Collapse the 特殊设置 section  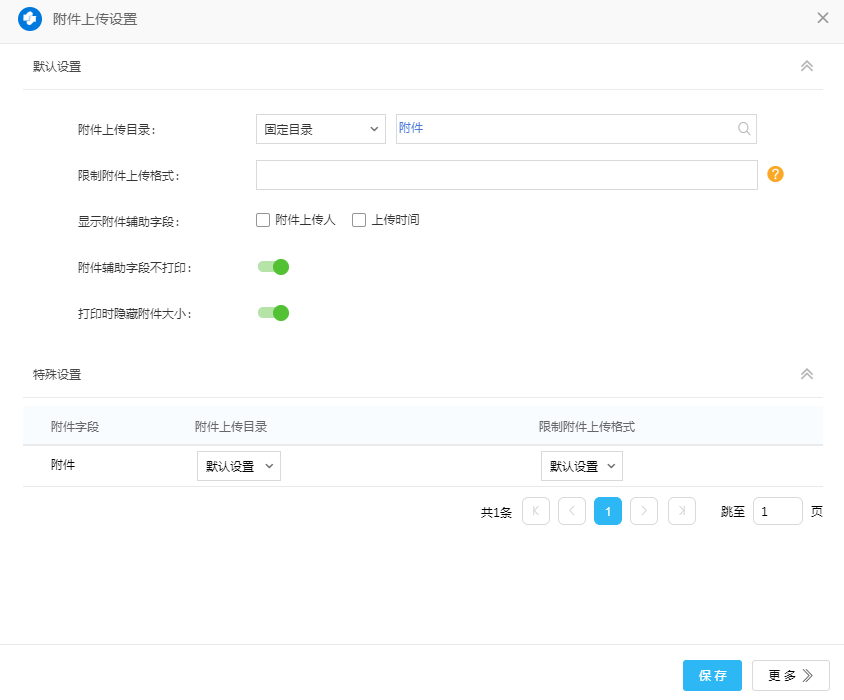807,375
